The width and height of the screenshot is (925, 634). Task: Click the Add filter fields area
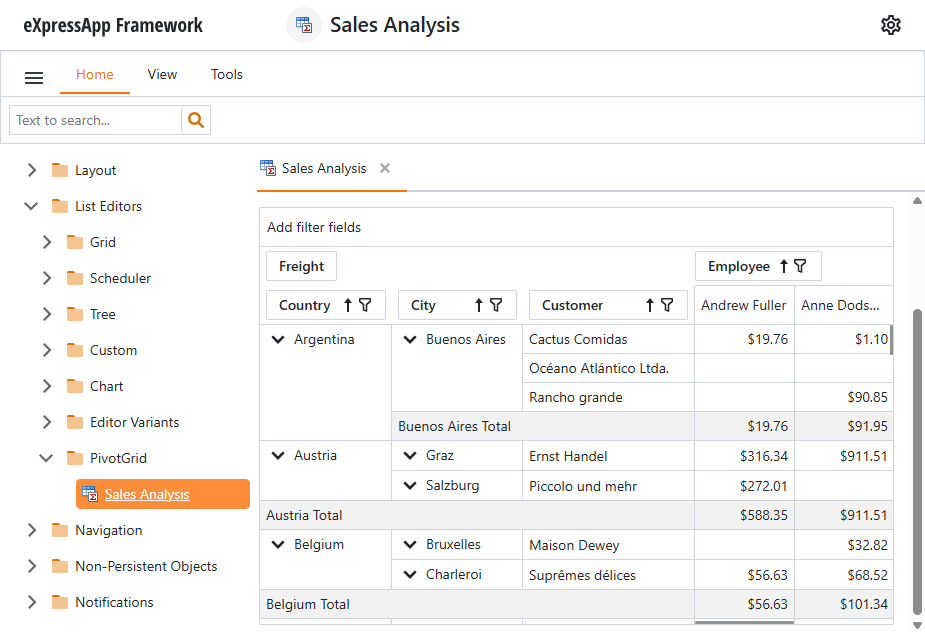(x=576, y=227)
